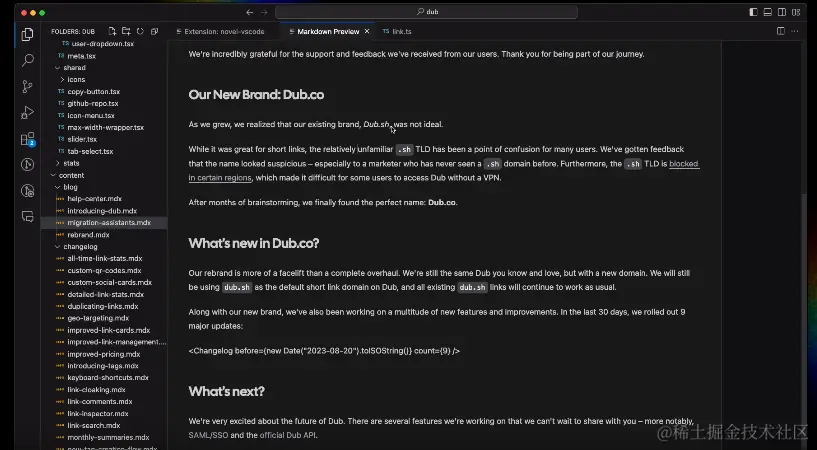
Task: Close the Markdown Preview tab
Action: (367, 31)
